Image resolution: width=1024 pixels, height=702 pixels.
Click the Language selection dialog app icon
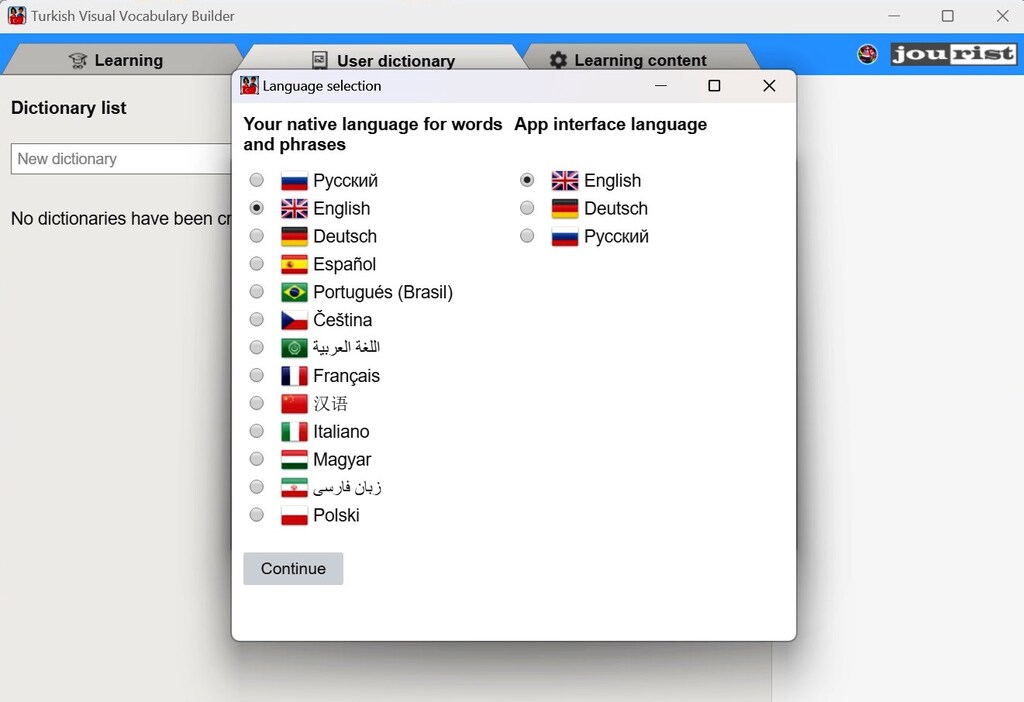point(249,86)
